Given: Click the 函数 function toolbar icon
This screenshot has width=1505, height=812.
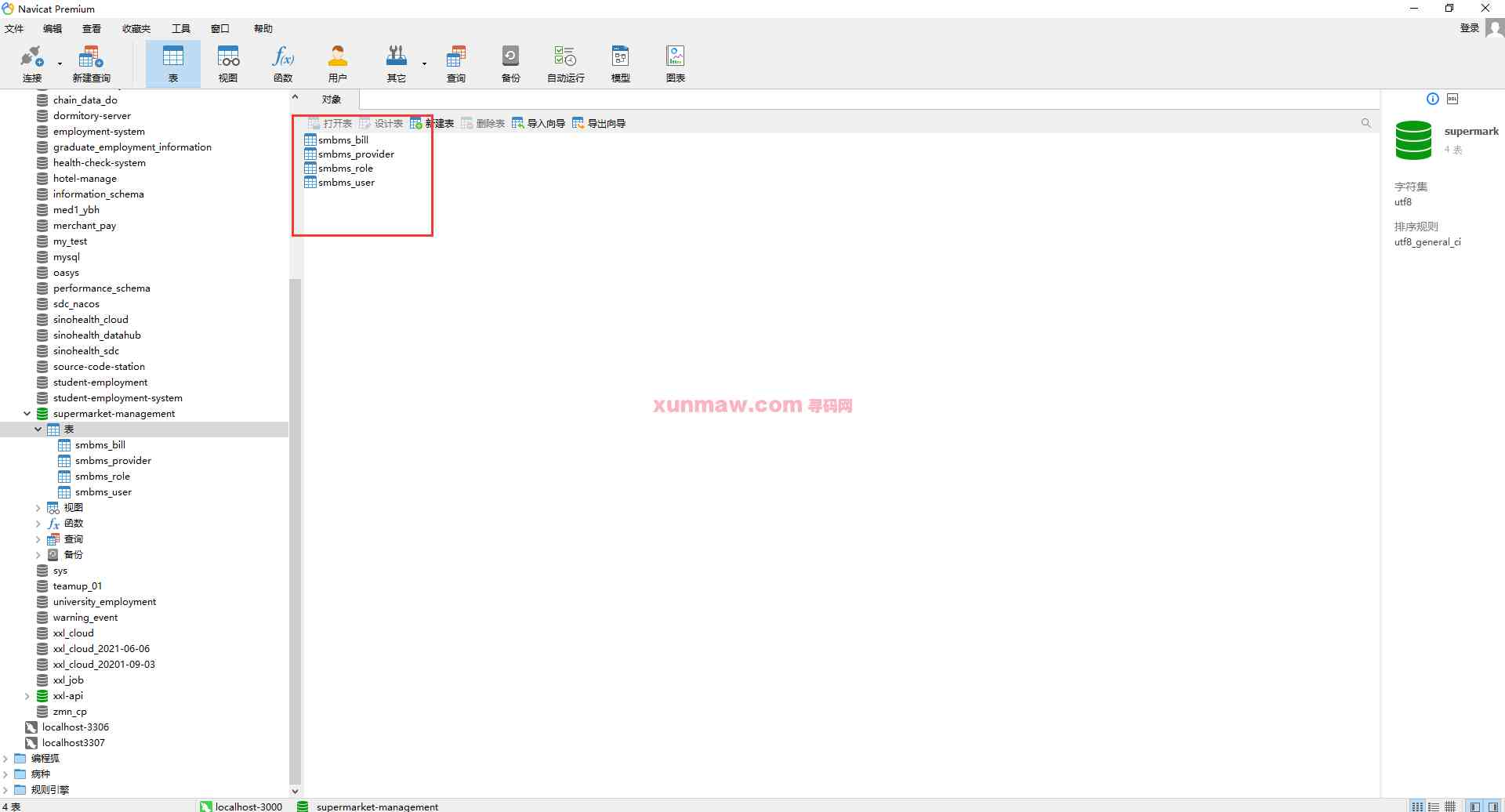Looking at the screenshot, I should [x=283, y=63].
